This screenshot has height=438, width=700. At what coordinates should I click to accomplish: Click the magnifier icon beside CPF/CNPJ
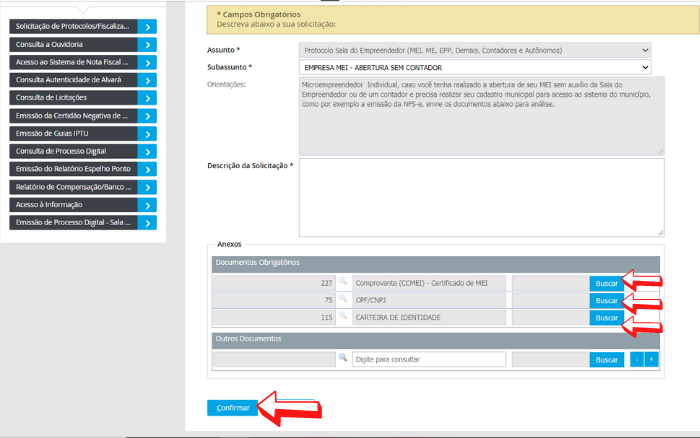click(342, 300)
